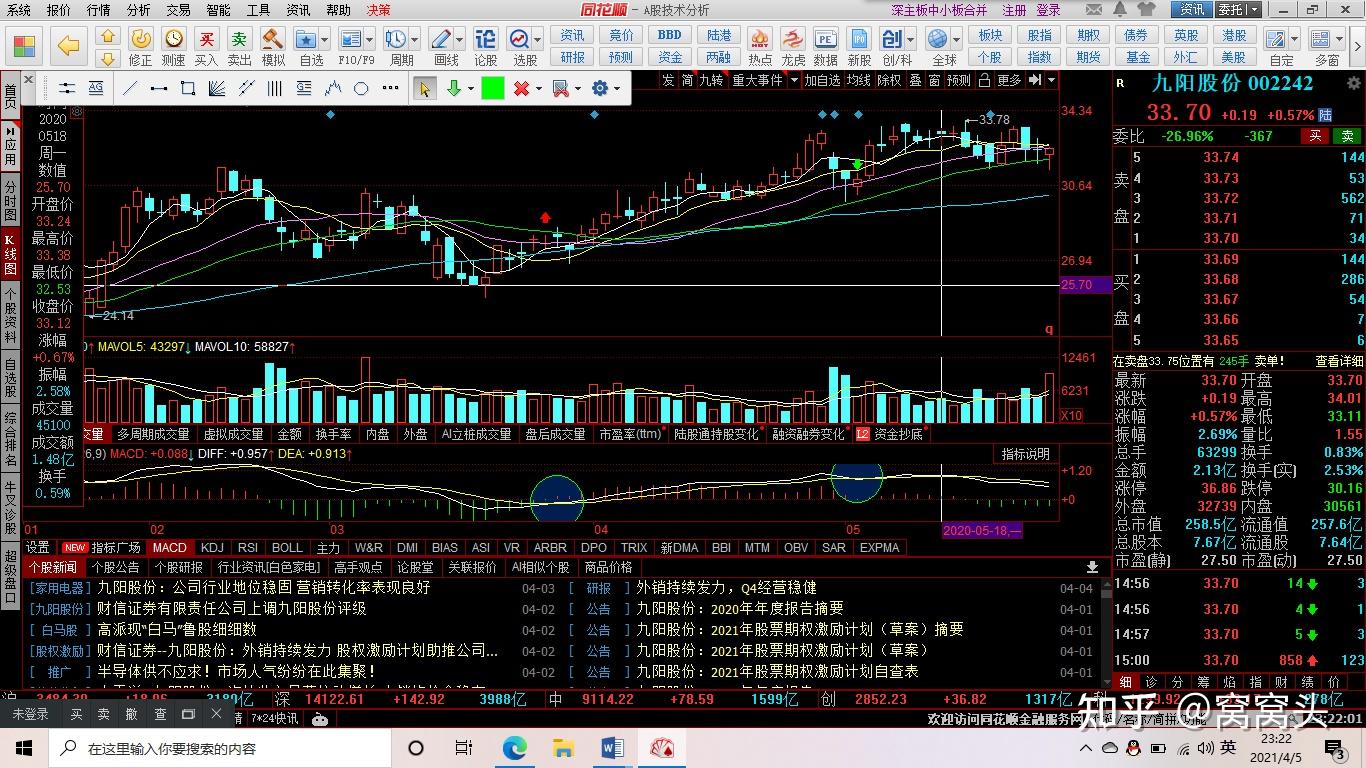Toggle the 窗 window split option
The width and height of the screenshot is (1366, 768).
point(934,80)
